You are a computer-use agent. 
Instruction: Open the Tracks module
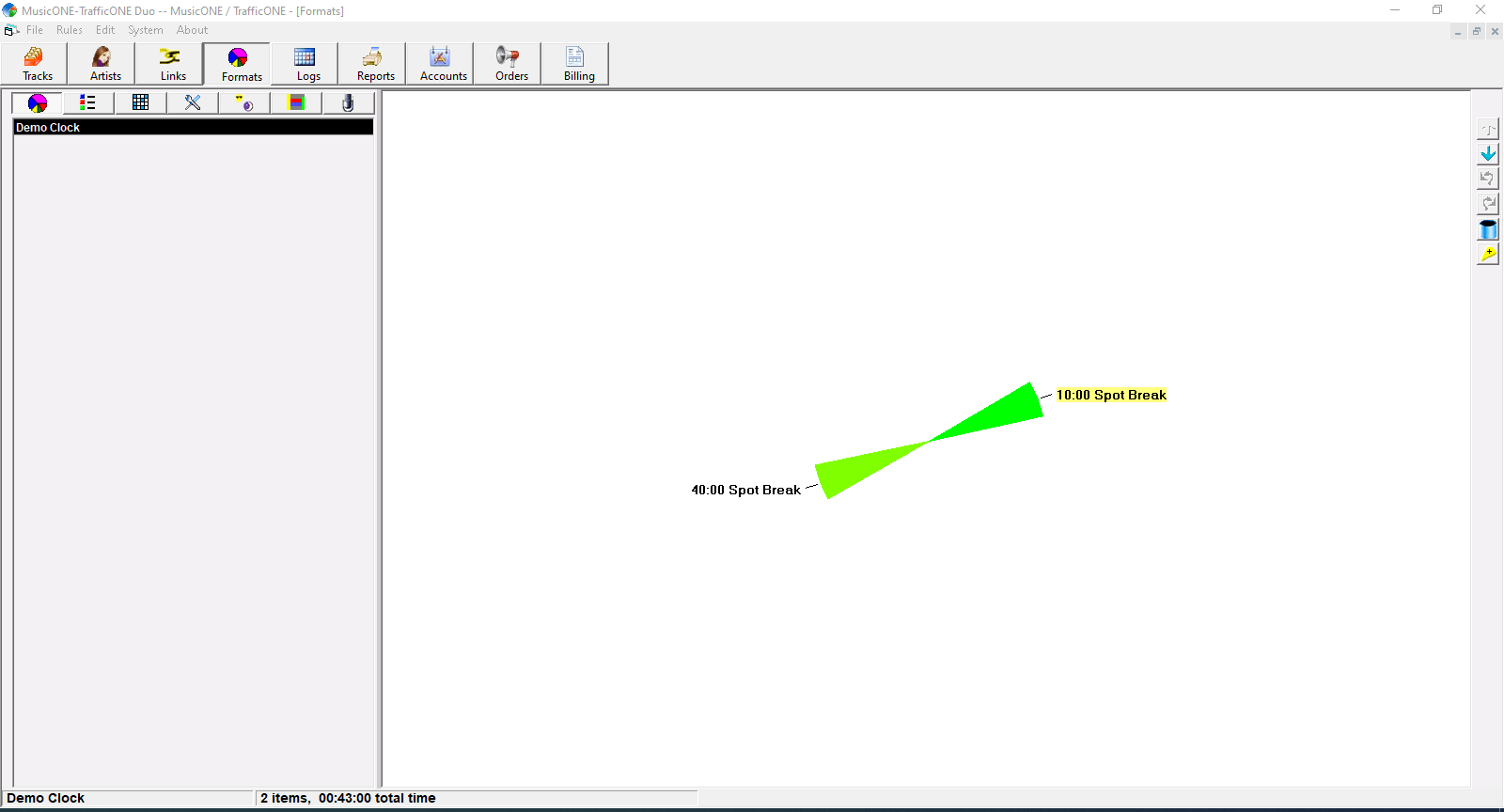35,64
